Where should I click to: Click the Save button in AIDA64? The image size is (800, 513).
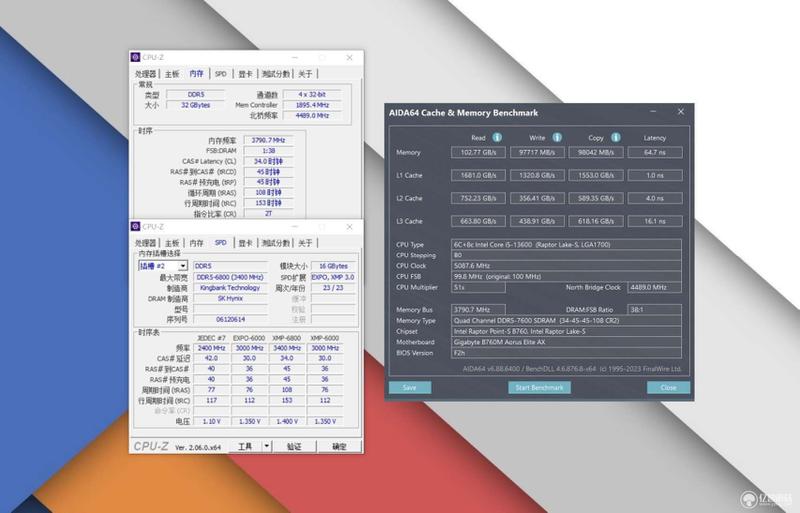click(410, 387)
